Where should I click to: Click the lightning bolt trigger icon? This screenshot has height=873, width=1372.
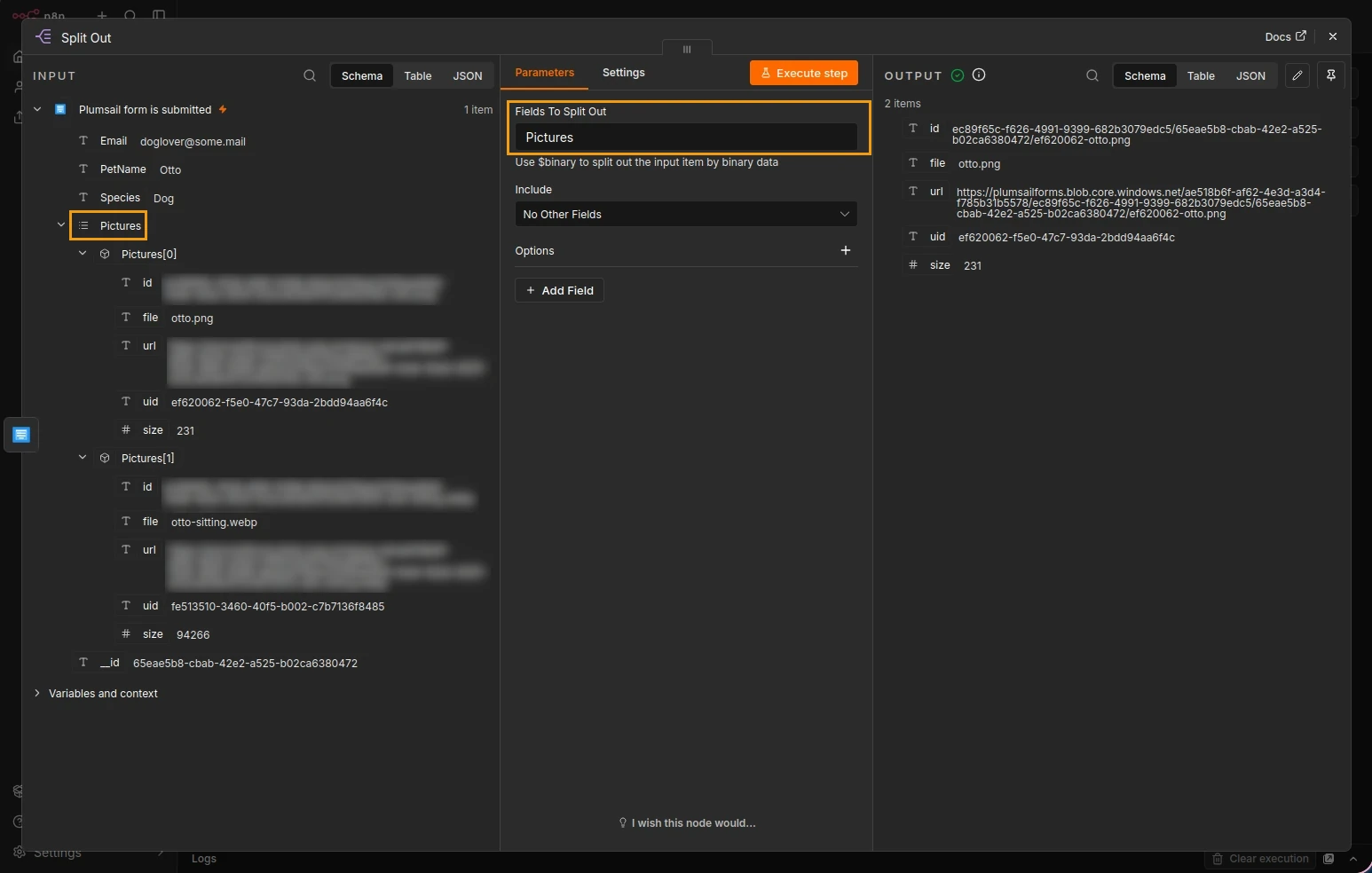[x=223, y=110]
